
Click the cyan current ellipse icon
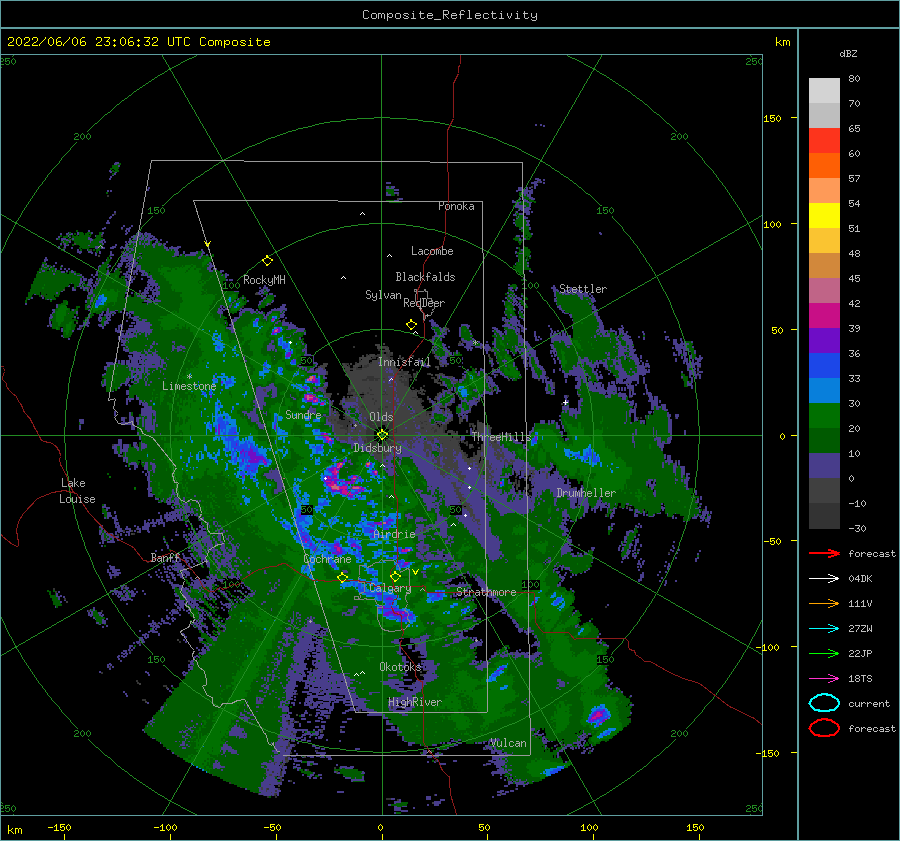(x=824, y=703)
